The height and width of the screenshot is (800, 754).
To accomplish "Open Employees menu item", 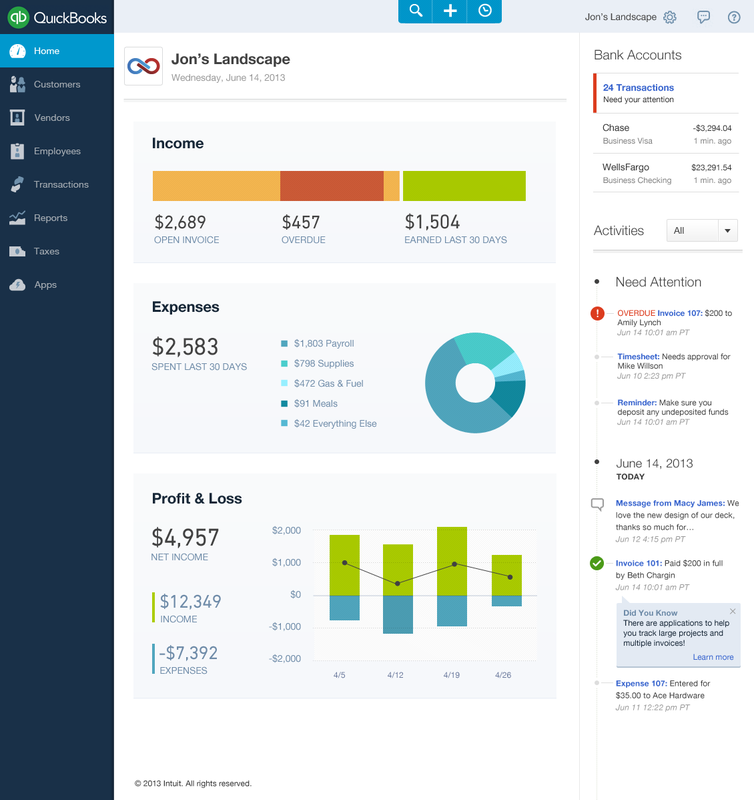I will point(57,151).
